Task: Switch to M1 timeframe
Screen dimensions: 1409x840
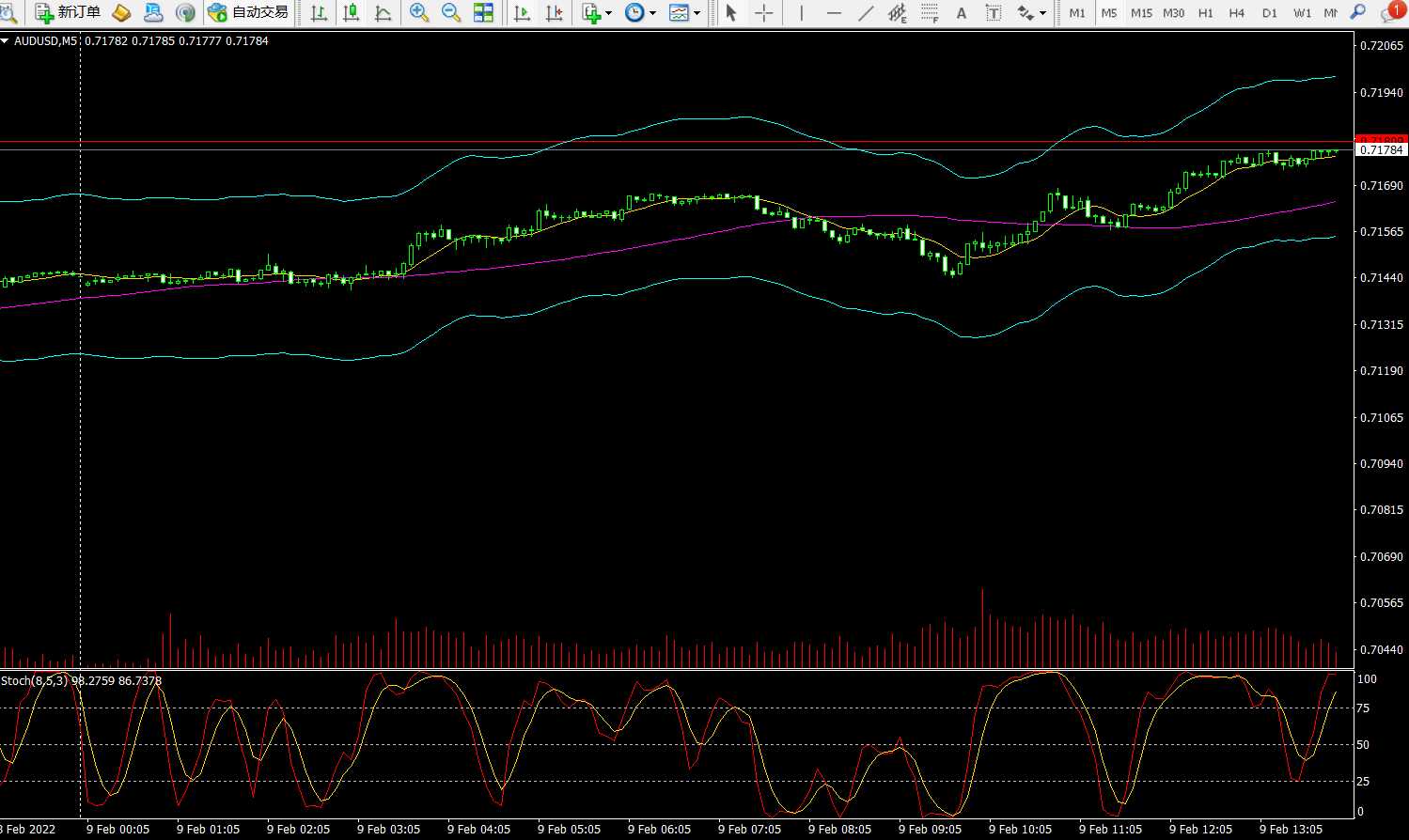Action: pos(1077,13)
